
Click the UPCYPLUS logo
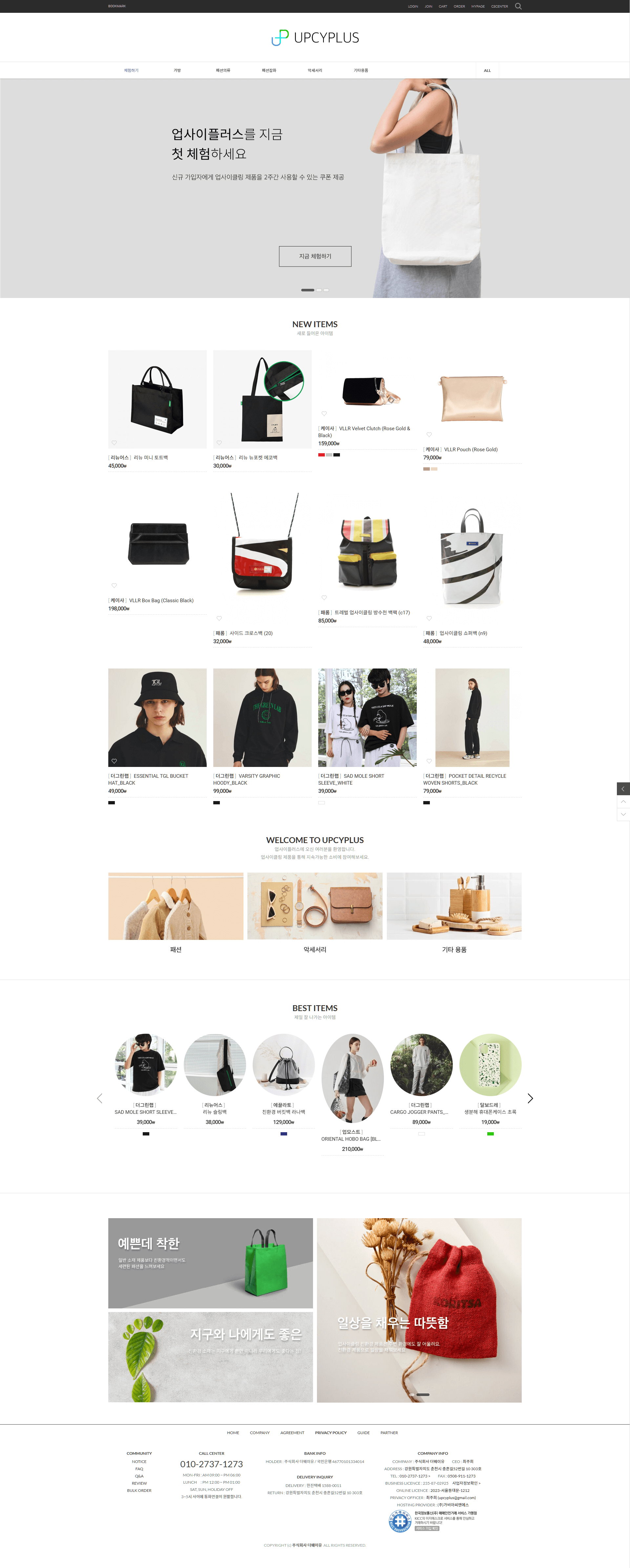coord(315,38)
